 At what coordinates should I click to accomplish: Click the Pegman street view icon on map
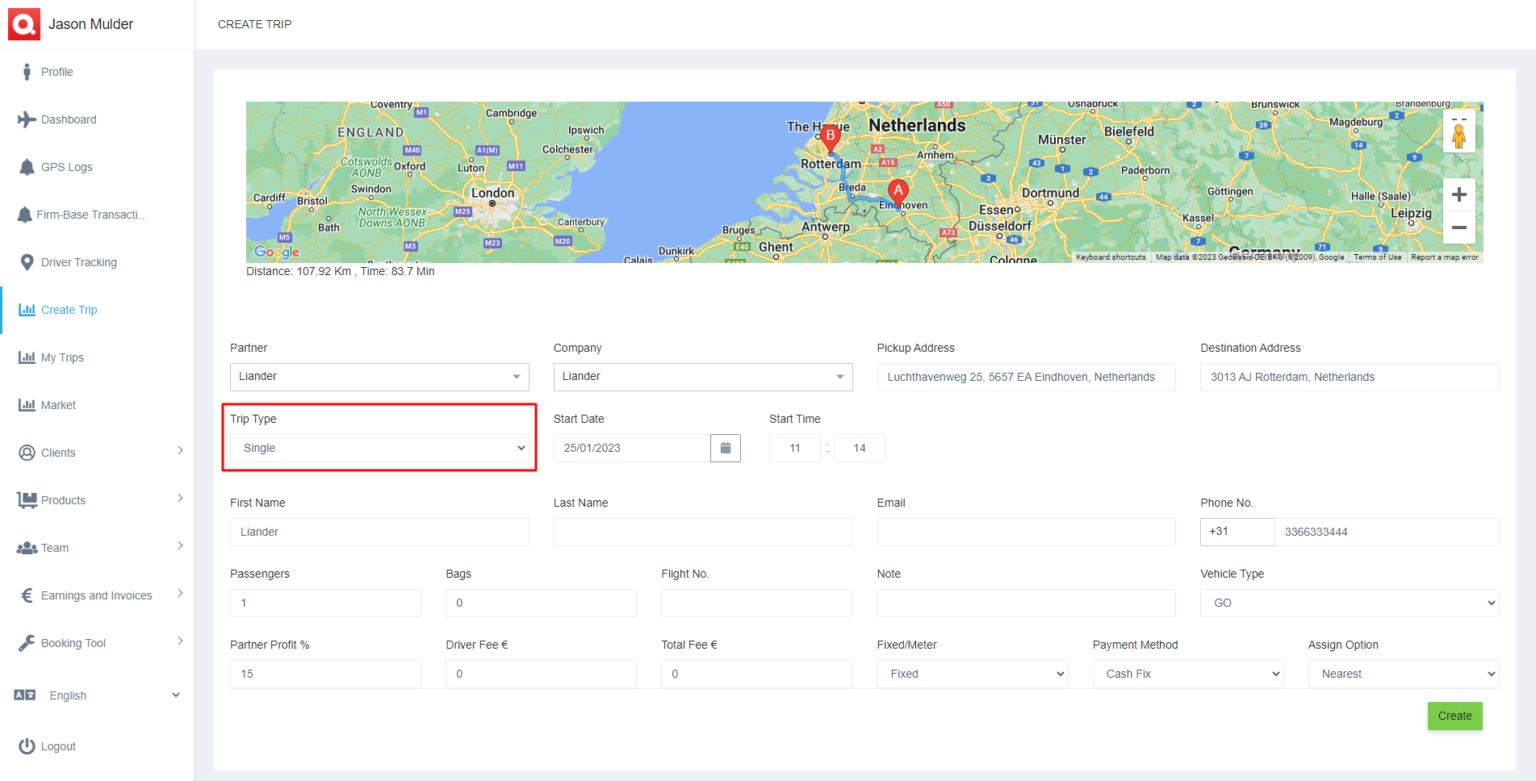1459,130
